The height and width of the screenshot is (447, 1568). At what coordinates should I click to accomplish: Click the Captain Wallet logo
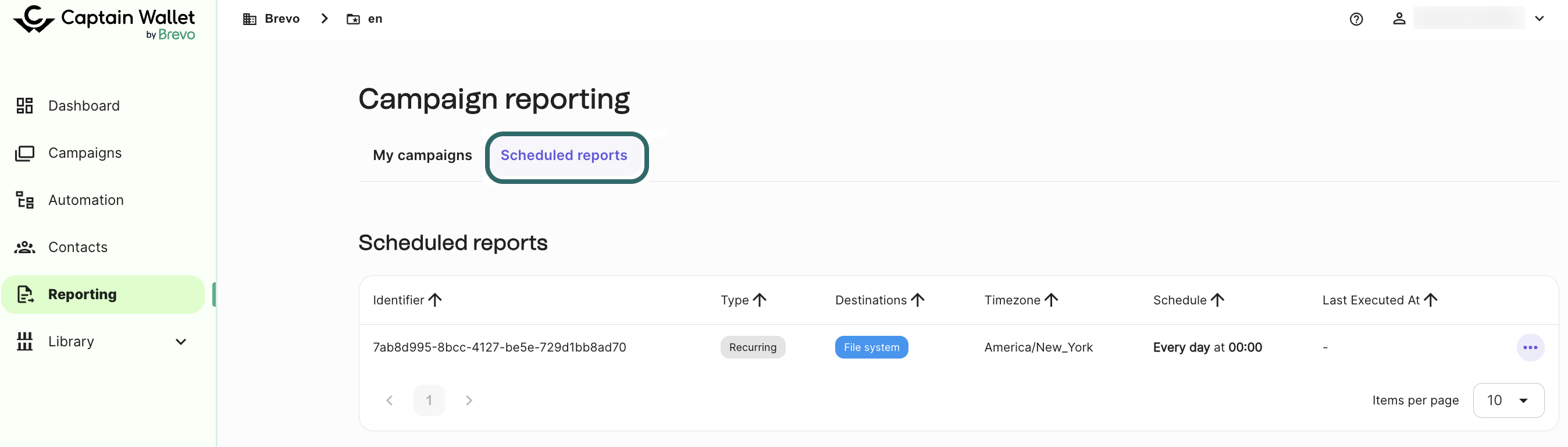coord(104,22)
